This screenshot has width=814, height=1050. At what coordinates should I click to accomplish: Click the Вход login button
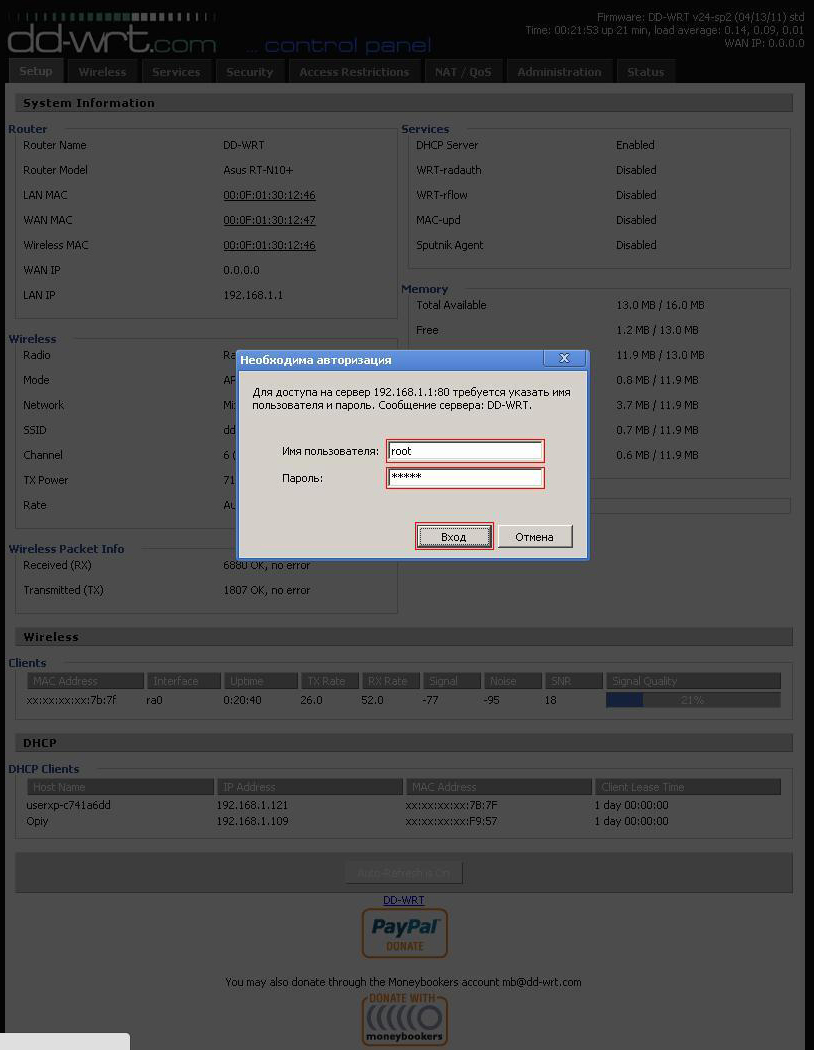[454, 536]
